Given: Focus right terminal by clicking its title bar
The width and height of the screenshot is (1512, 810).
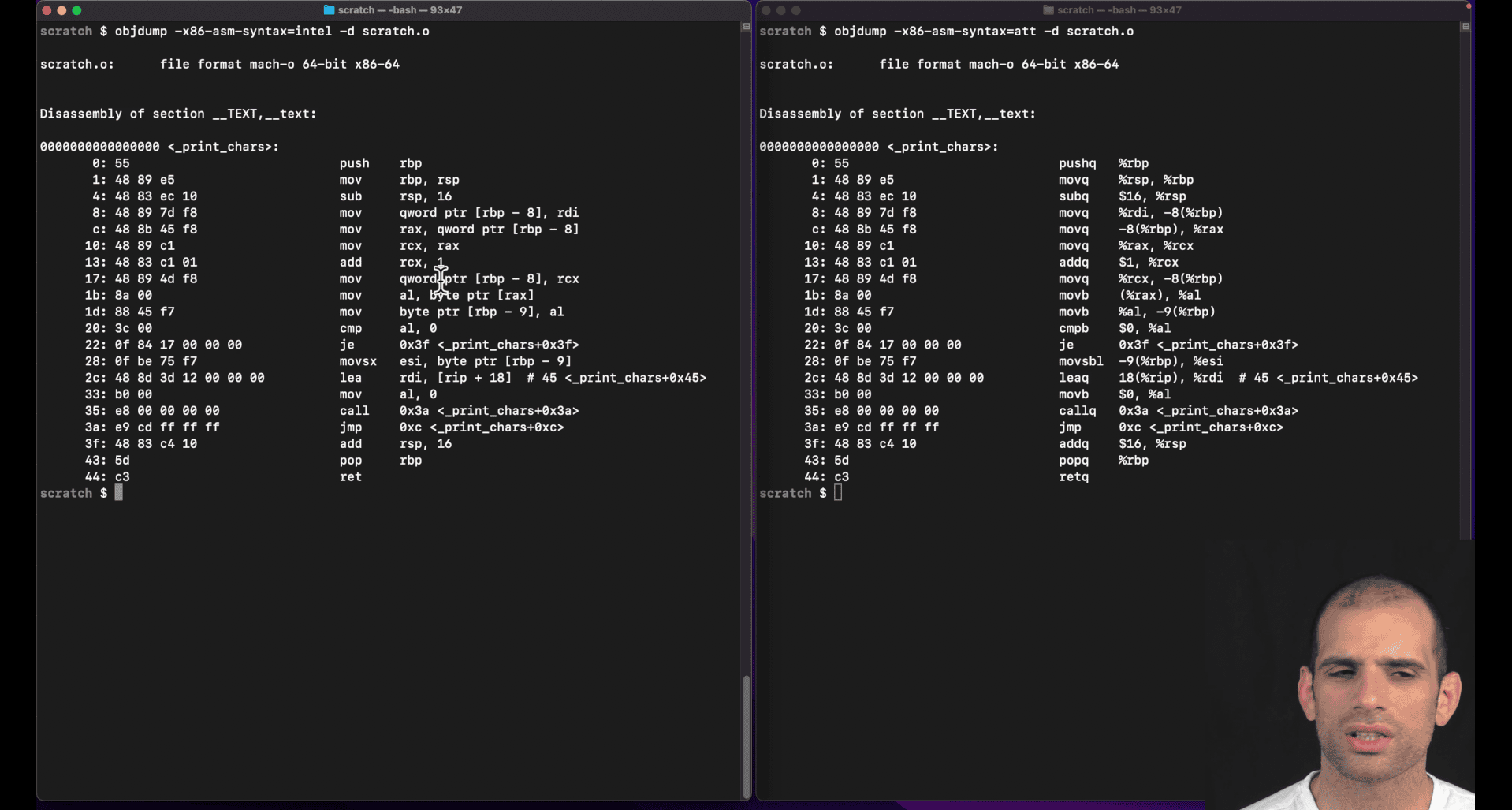Looking at the screenshot, I should coord(1119,10).
